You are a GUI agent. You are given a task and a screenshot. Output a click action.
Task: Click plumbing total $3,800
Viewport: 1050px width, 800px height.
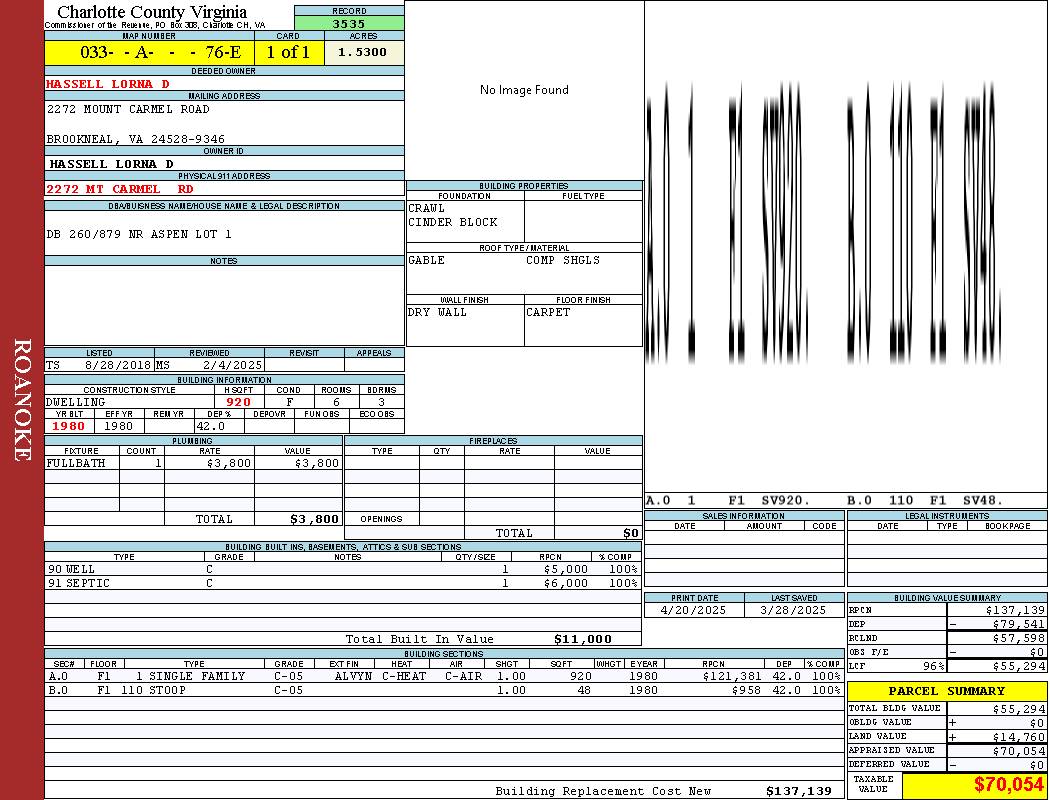point(314,519)
